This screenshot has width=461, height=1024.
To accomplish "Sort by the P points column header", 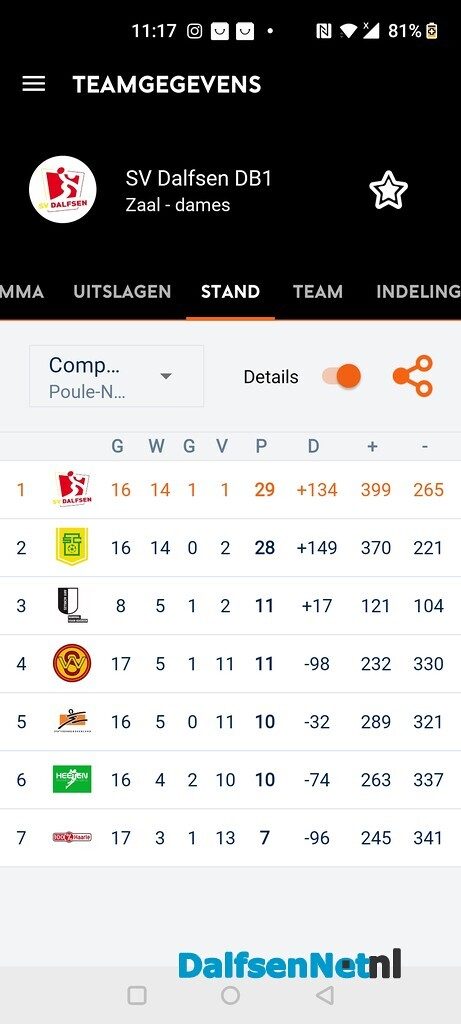I will (261, 446).
